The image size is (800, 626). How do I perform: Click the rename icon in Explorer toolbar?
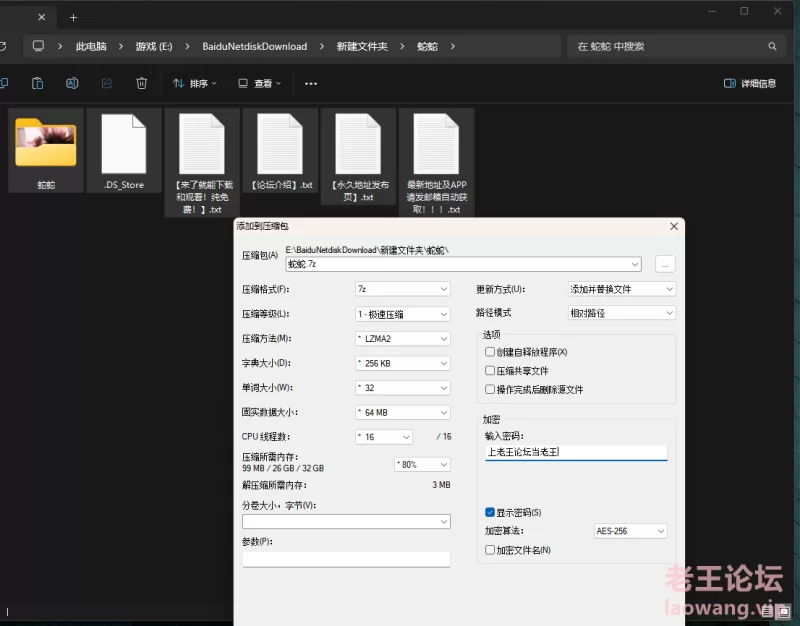click(x=72, y=83)
